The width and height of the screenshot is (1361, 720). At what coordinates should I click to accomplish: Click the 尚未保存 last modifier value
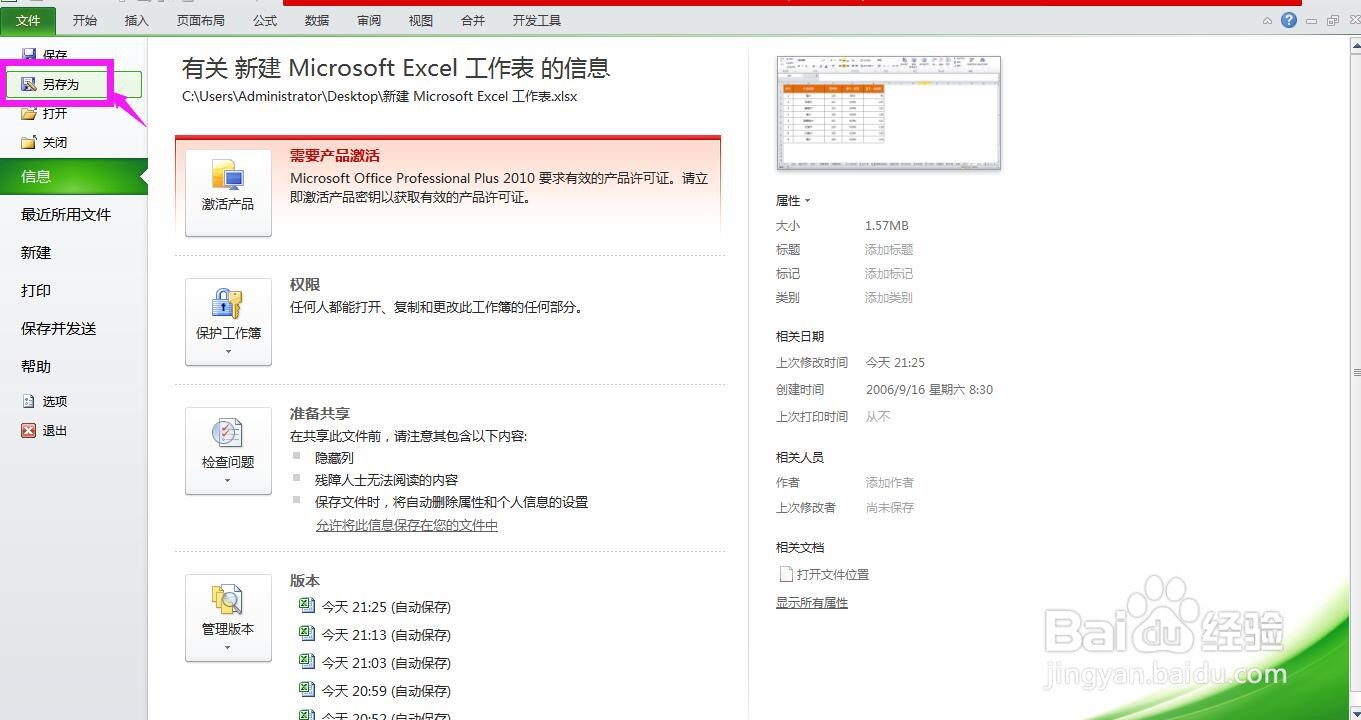(x=890, y=508)
